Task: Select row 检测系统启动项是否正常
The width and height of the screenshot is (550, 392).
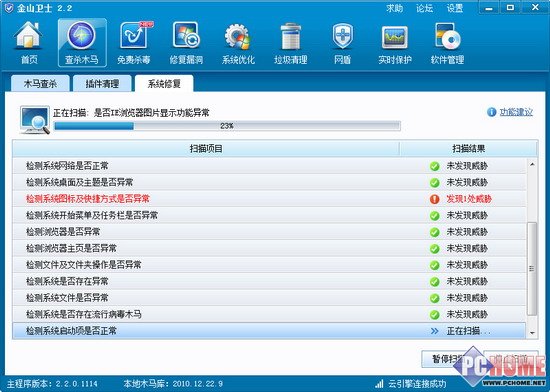Action: point(269,331)
